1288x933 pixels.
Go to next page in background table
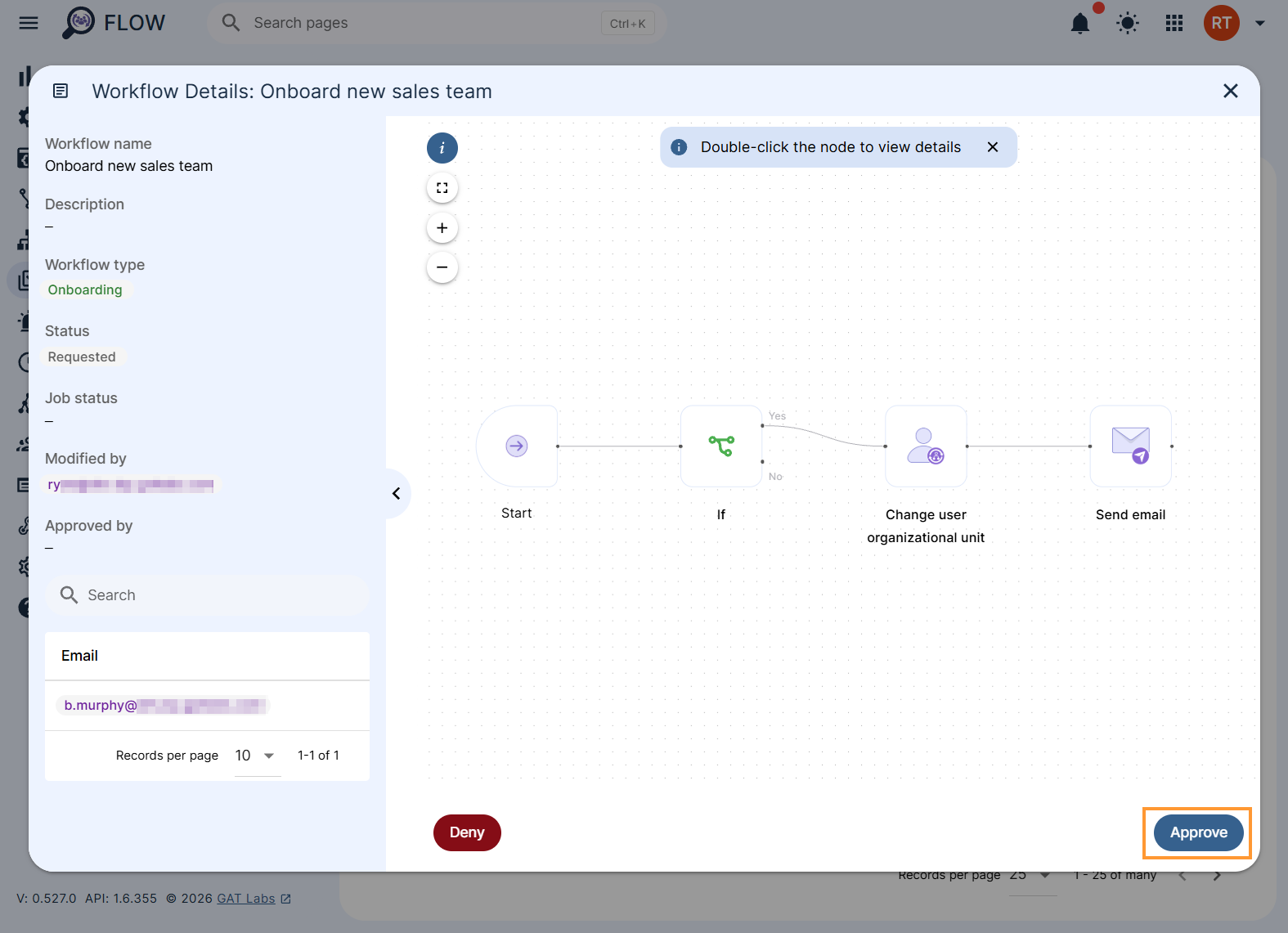1217,876
